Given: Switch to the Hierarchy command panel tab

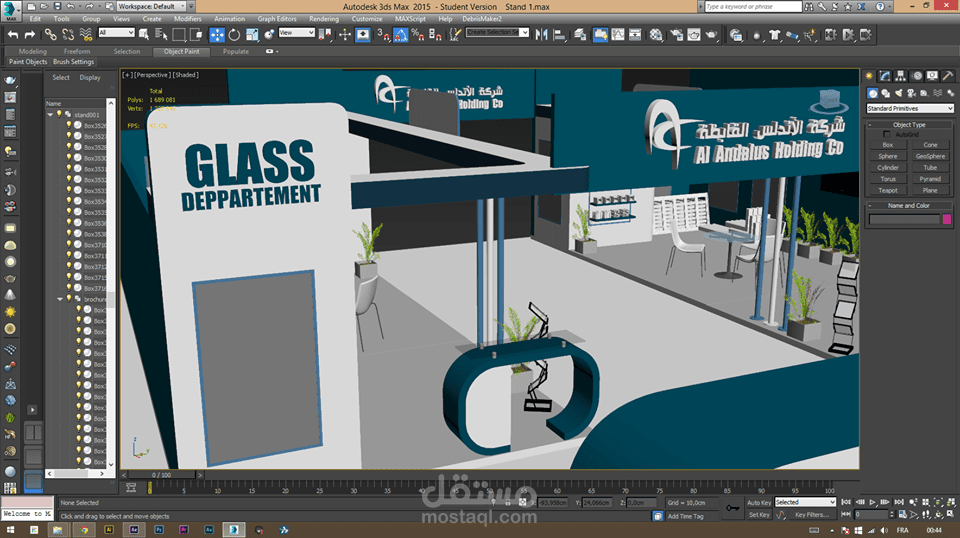Looking at the screenshot, I should coord(901,76).
